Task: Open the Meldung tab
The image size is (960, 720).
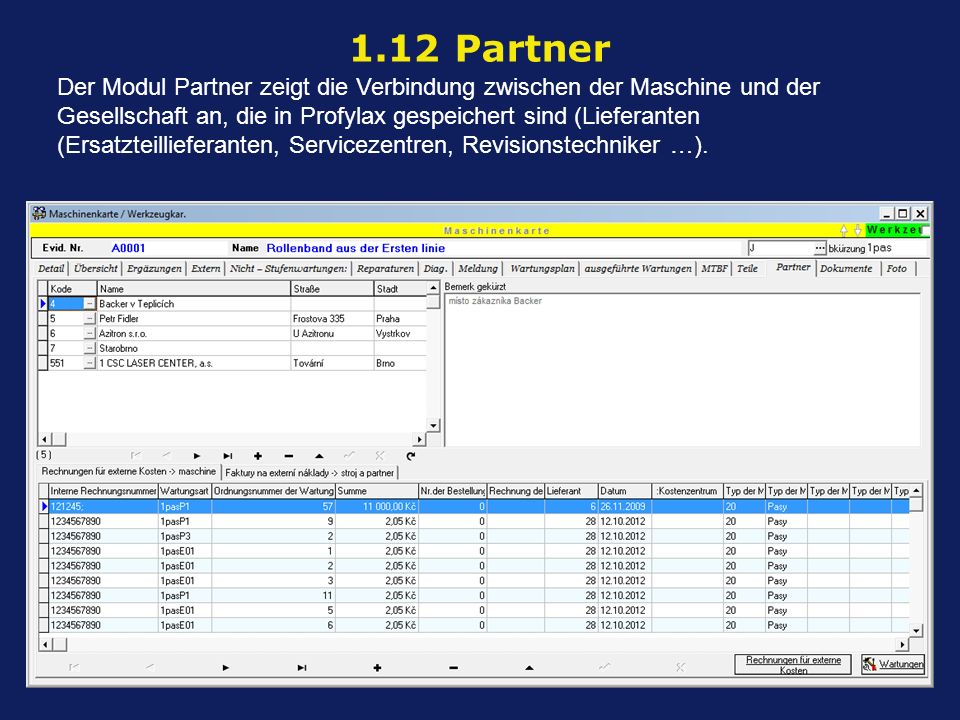Action: [478, 269]
